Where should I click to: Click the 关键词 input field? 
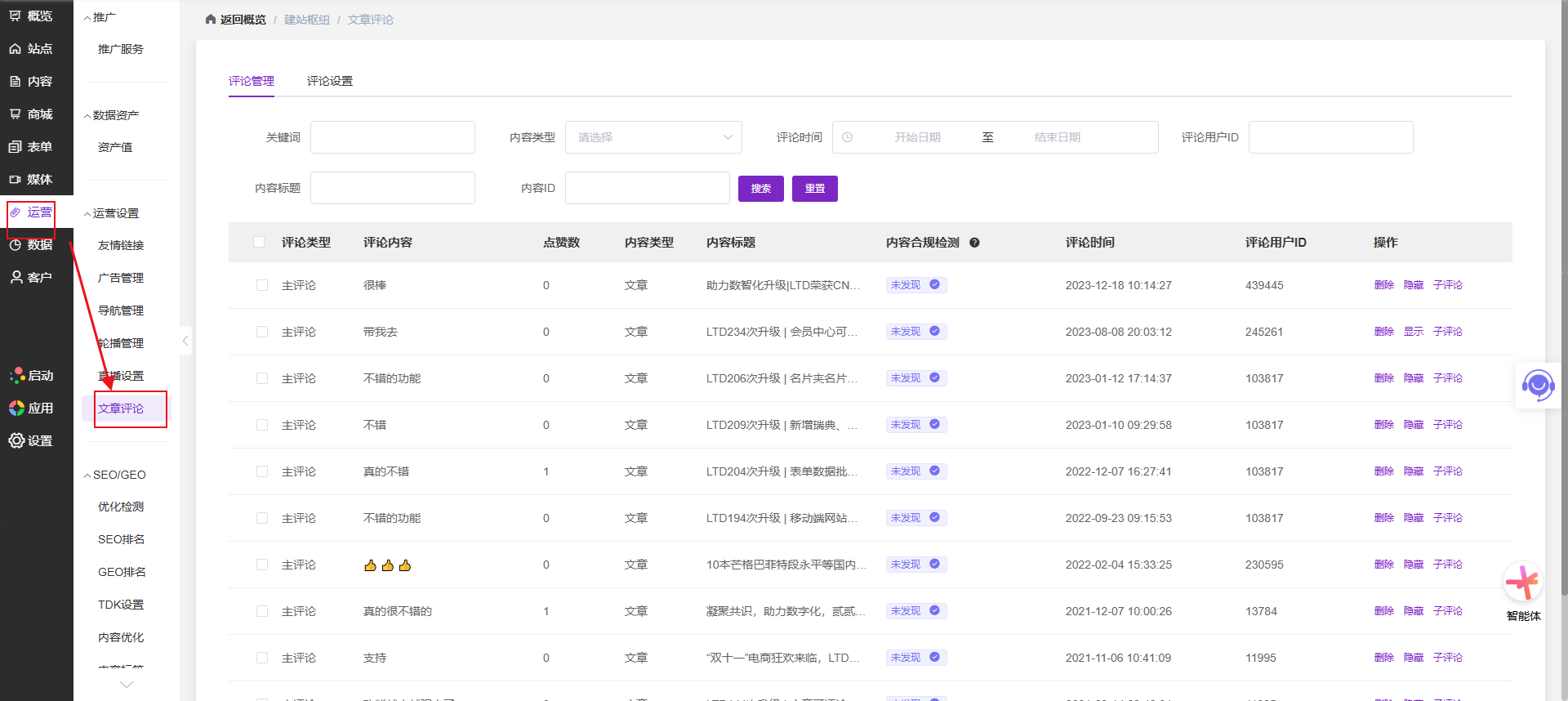pos(392,137)
